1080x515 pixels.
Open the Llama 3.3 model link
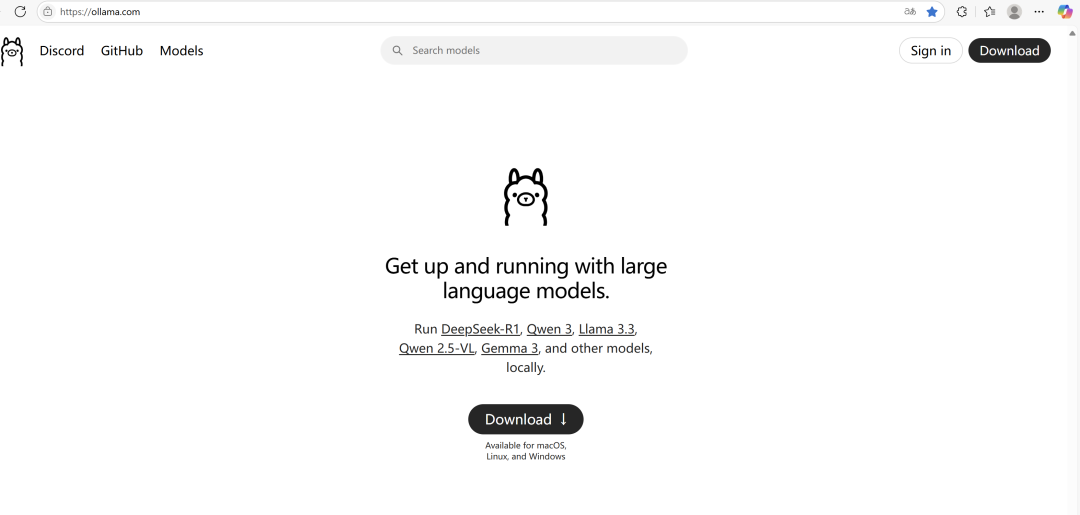point(606,329)
